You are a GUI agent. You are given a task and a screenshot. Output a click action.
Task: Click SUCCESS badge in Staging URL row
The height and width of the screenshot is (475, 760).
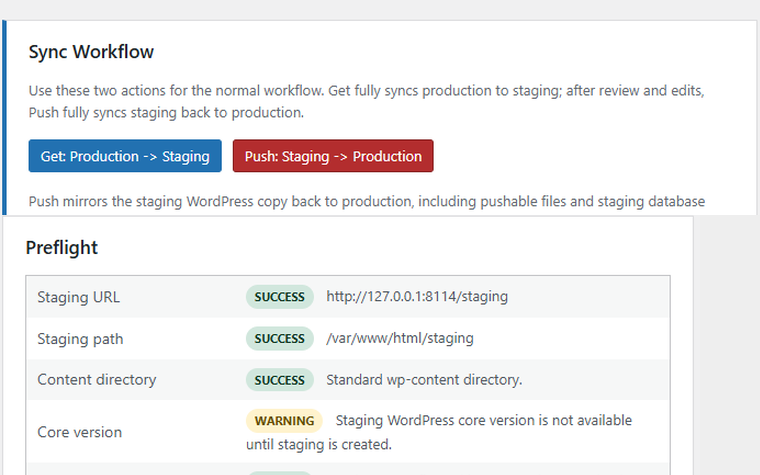(x=280, y=297)
